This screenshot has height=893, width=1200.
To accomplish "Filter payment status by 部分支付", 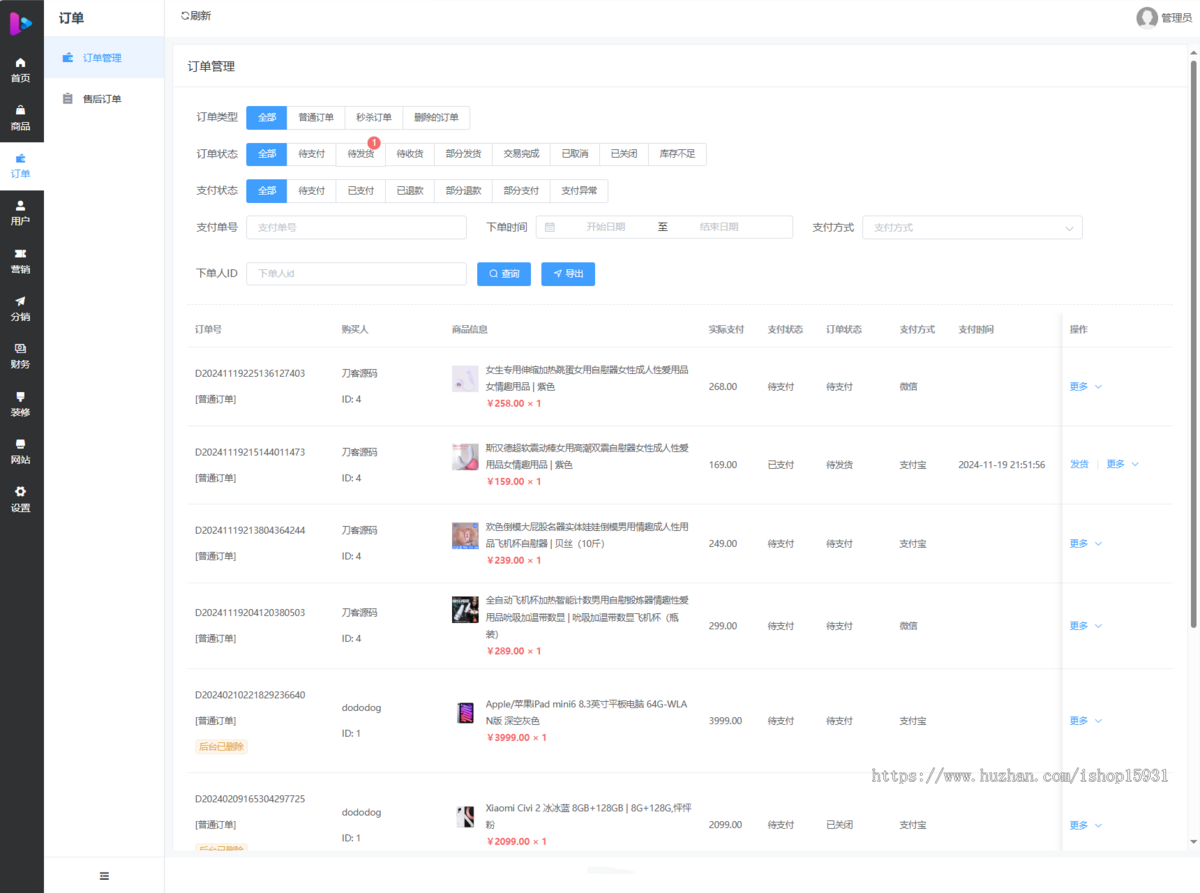I will (521, 191).
